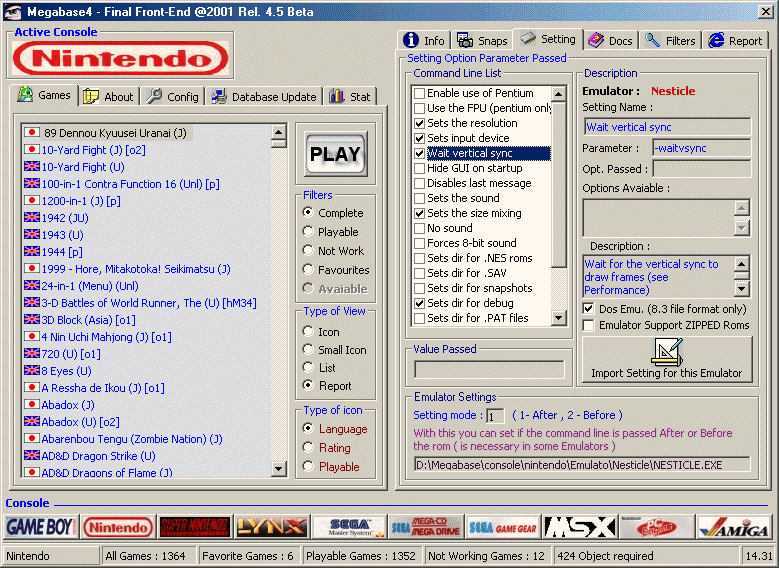Choose the Lynx console logo
This screenshot has width=779, height=568.
272,527
